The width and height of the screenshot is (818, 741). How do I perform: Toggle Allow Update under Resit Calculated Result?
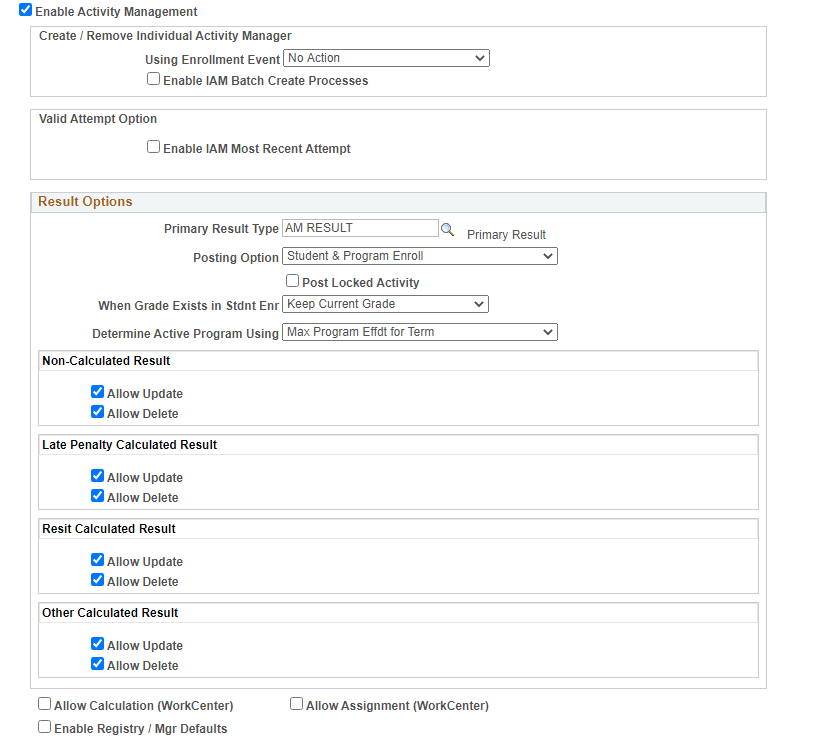[98, 560]
